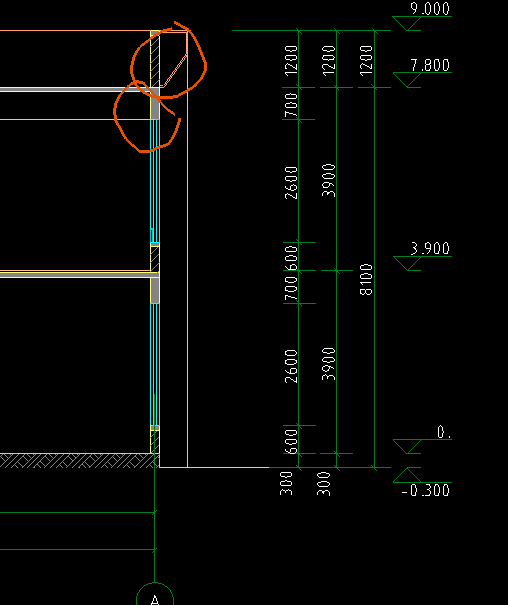Select the 2600 window dimension between 7.800 and 3.900
508x605 pixels.
[x=291, y=183]
